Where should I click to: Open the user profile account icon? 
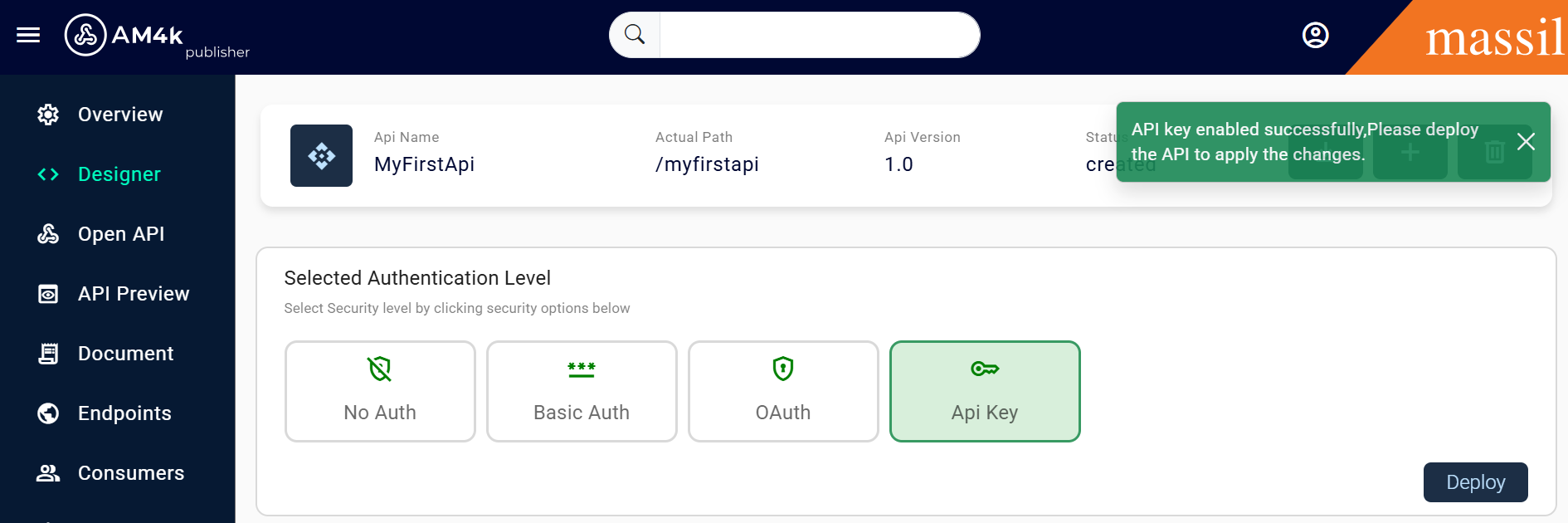(x=1315, y=35)
